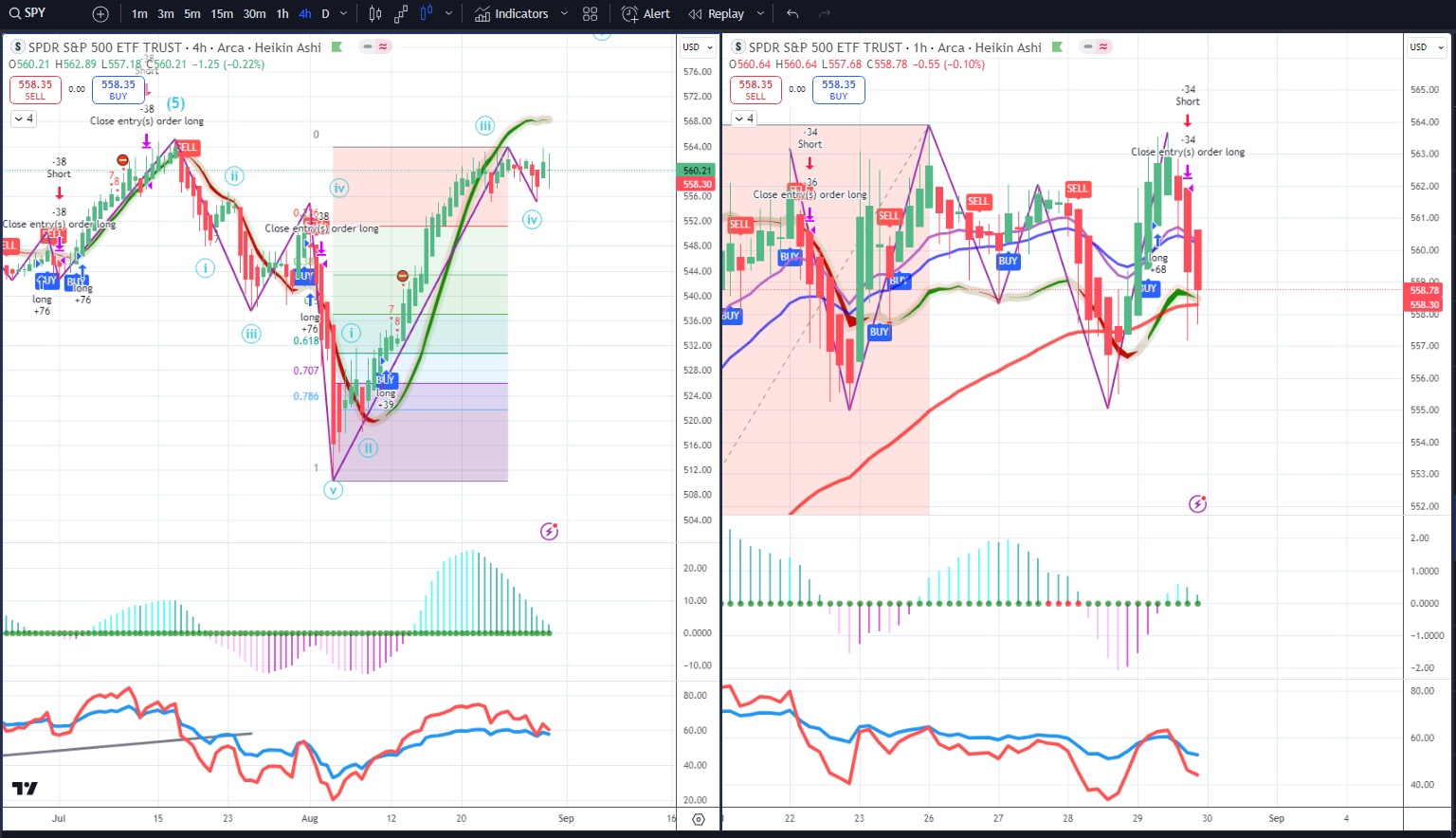1456x838 pixels.
Task: Select Elliott wave (5) label on 4h chart
Action: point(175,103)
